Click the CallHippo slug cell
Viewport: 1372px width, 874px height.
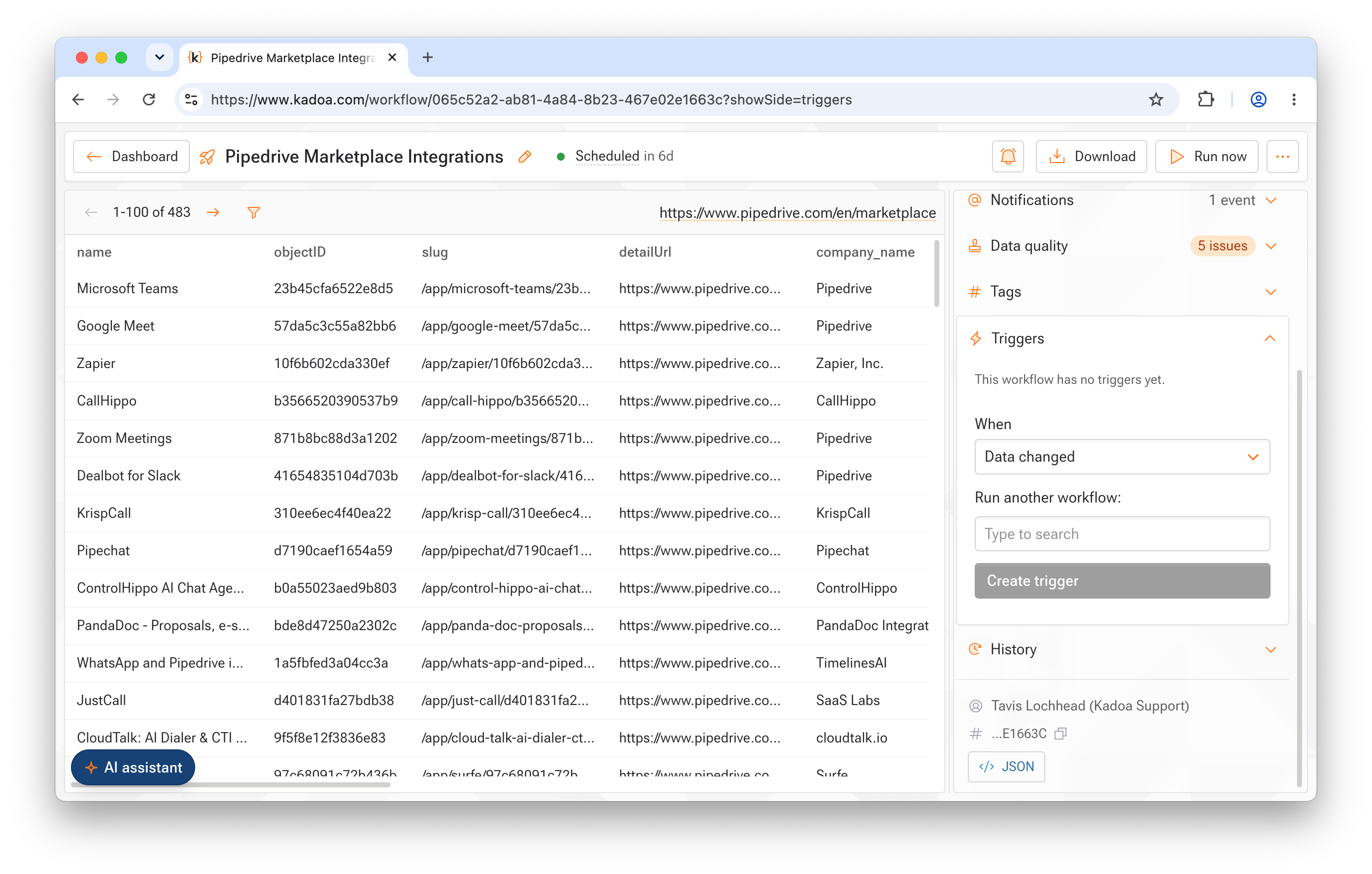505,401
